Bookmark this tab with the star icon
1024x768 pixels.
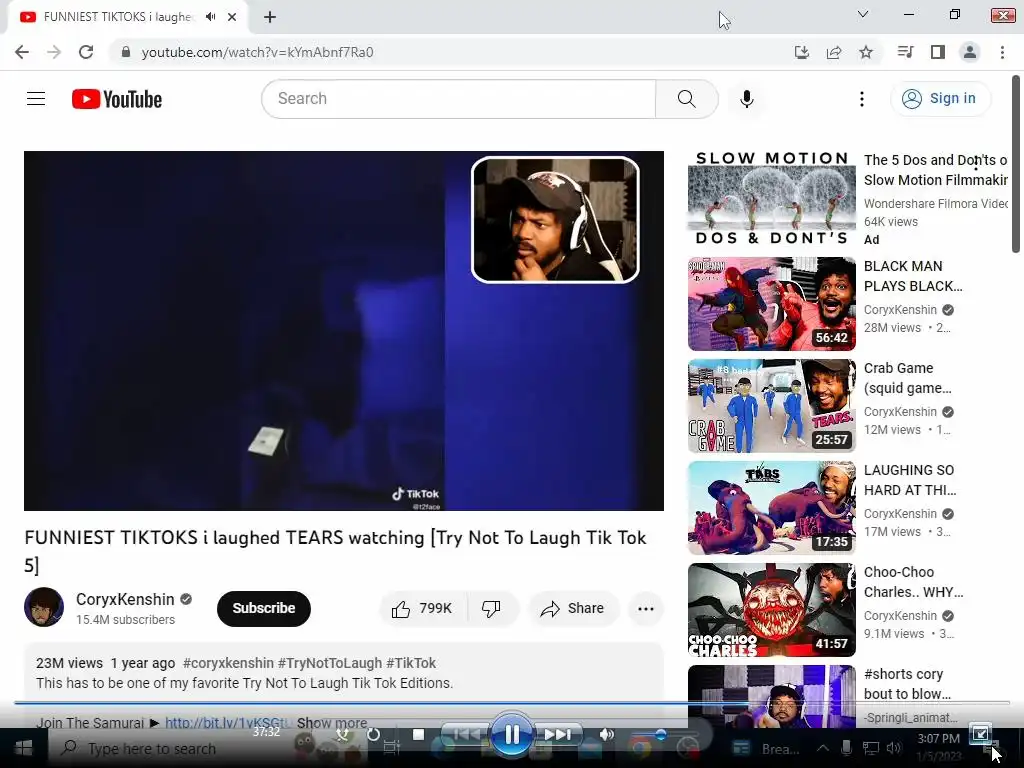pos(865,52)
